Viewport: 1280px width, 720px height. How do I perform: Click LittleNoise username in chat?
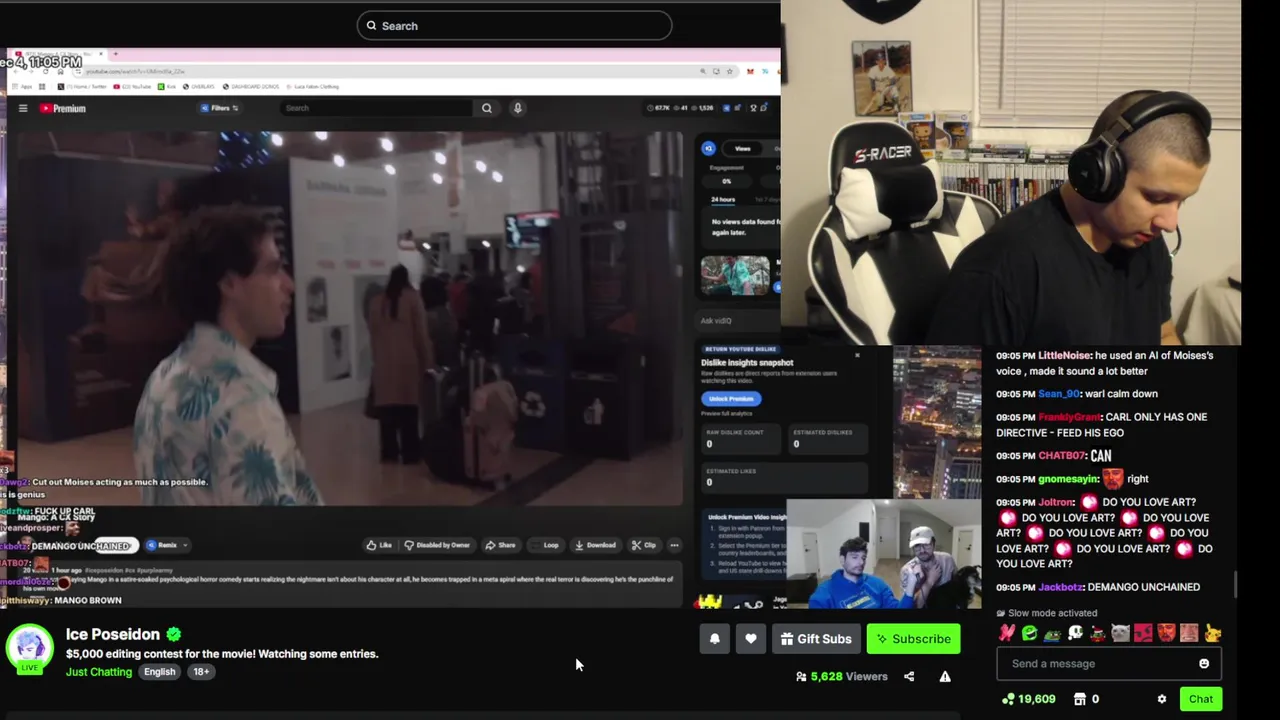[1065, 356]
